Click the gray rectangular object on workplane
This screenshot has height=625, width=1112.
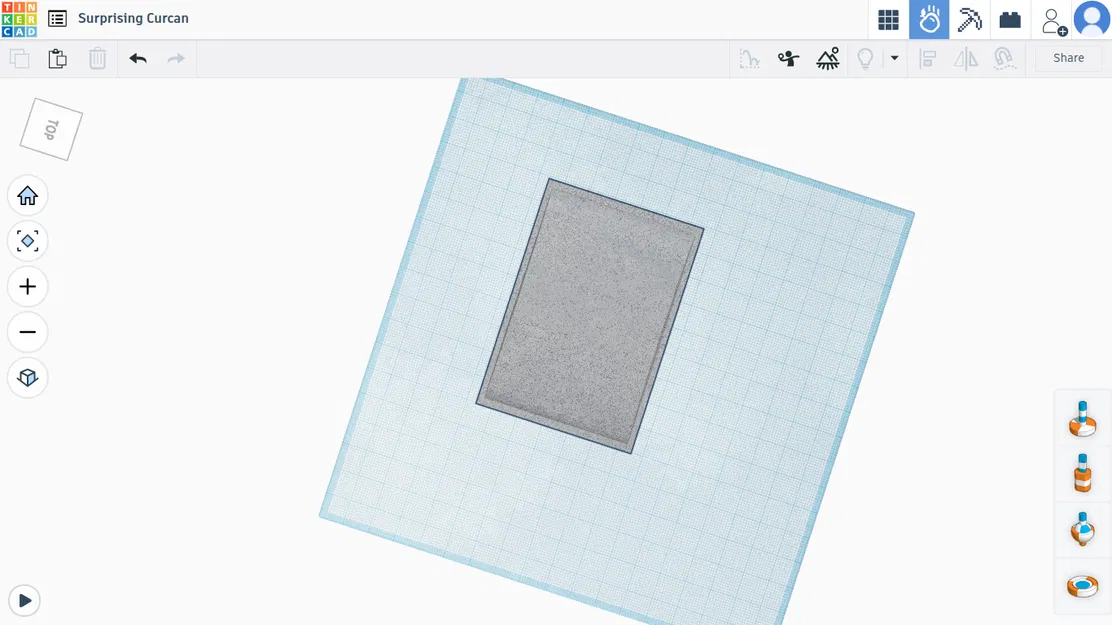[x=589, y=316]
